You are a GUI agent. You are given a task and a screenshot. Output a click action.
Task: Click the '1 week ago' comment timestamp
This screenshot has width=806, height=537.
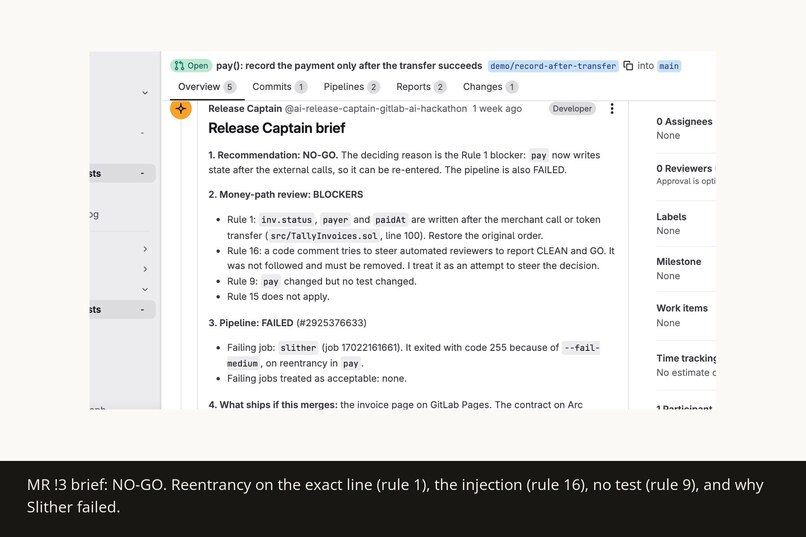(x=497, y=108)
